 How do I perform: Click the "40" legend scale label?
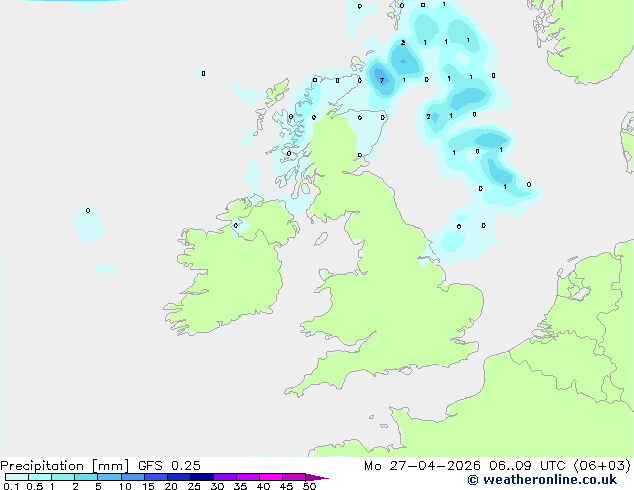tap(263, 486)
